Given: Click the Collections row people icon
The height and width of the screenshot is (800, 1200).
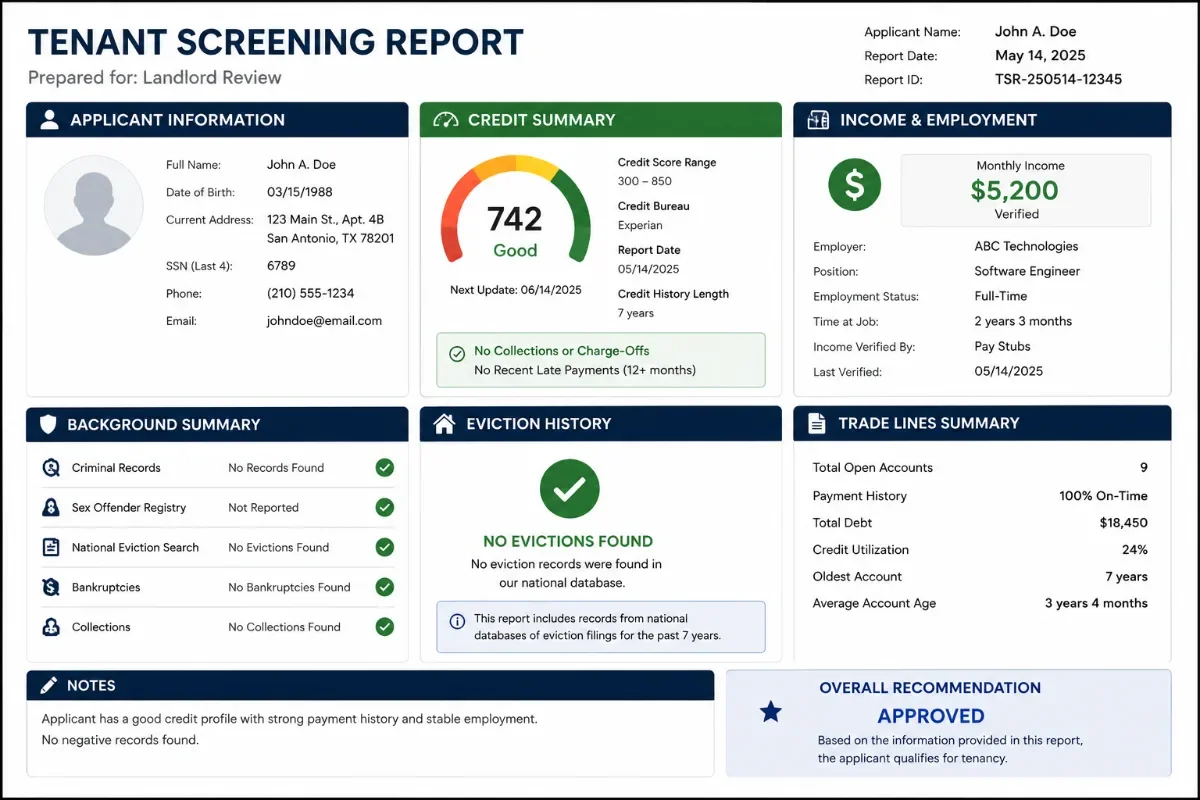Looking at the screenshot, I should (x=51, y=627).
